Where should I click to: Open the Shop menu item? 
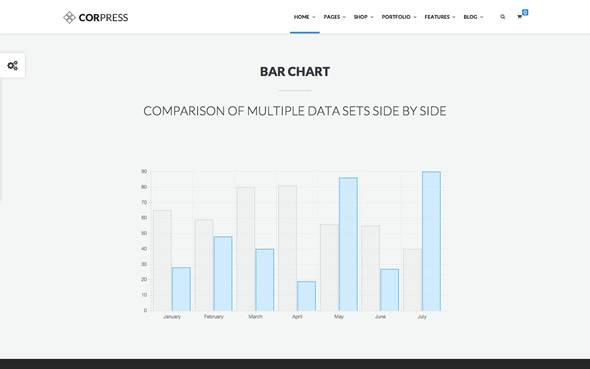360,17
